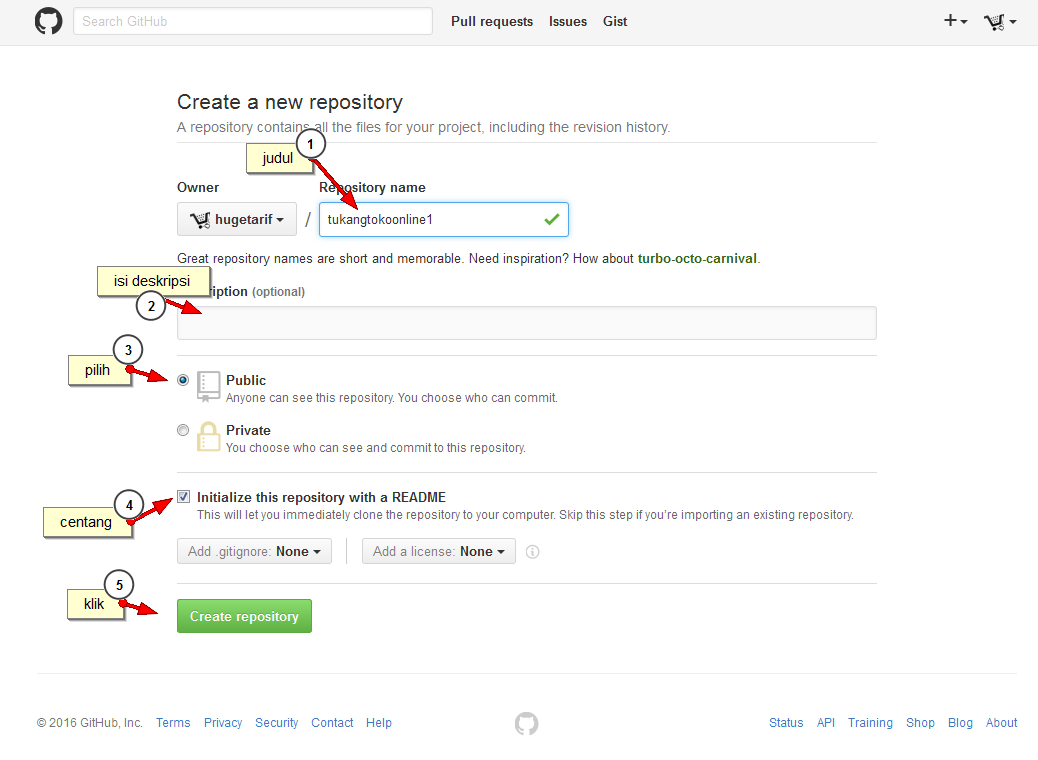Viewport: 1038px width, 760px height.
Task: Click the Public repository book icon
Action: [x=208, y=386]
